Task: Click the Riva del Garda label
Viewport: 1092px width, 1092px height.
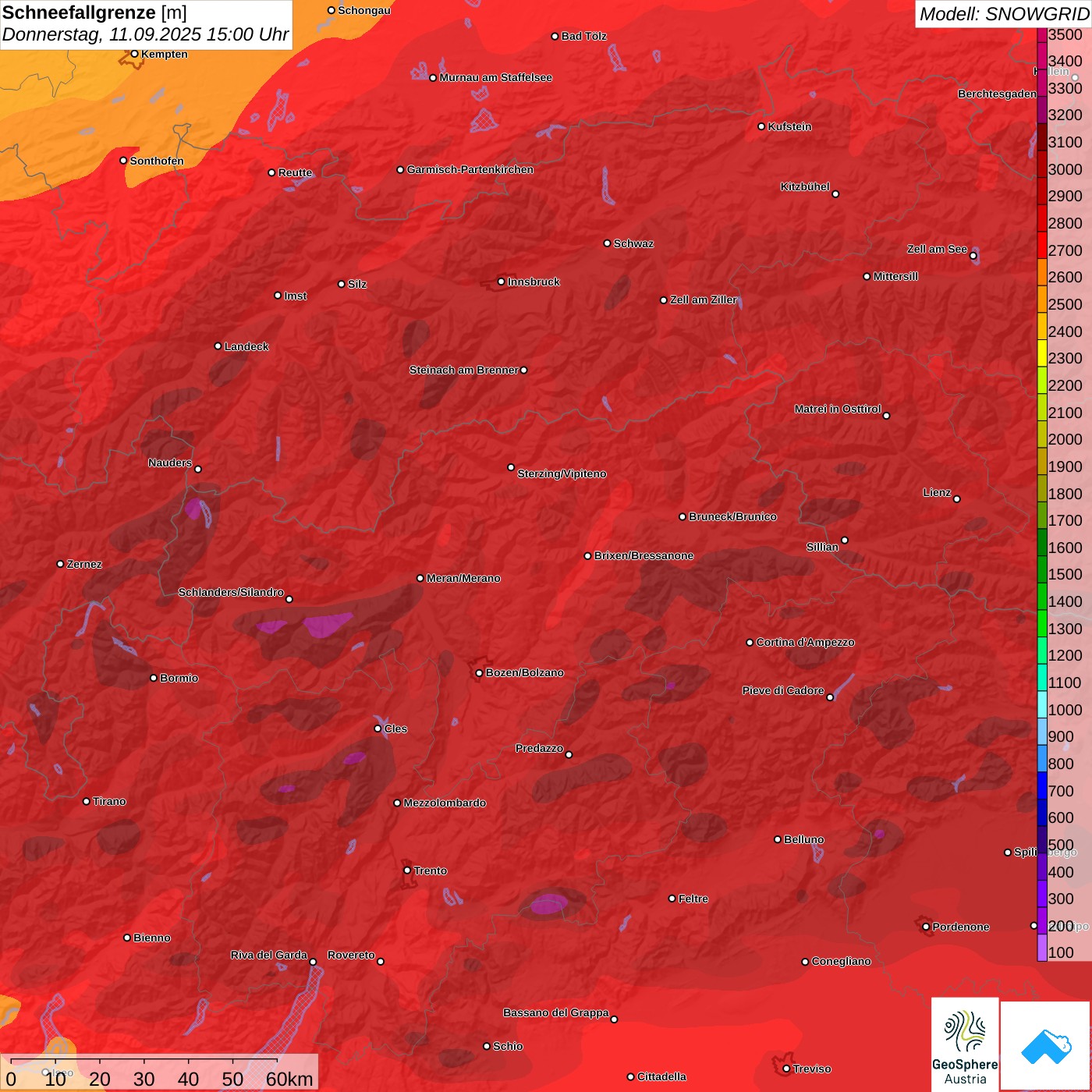Action: (x=269, y=955)
